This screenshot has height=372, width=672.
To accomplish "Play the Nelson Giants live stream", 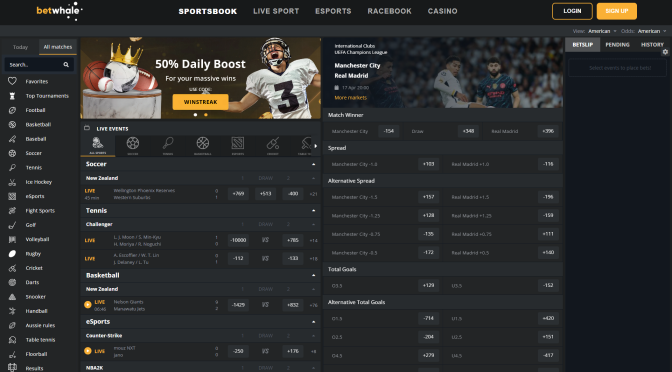I will [x=88, y=305].
